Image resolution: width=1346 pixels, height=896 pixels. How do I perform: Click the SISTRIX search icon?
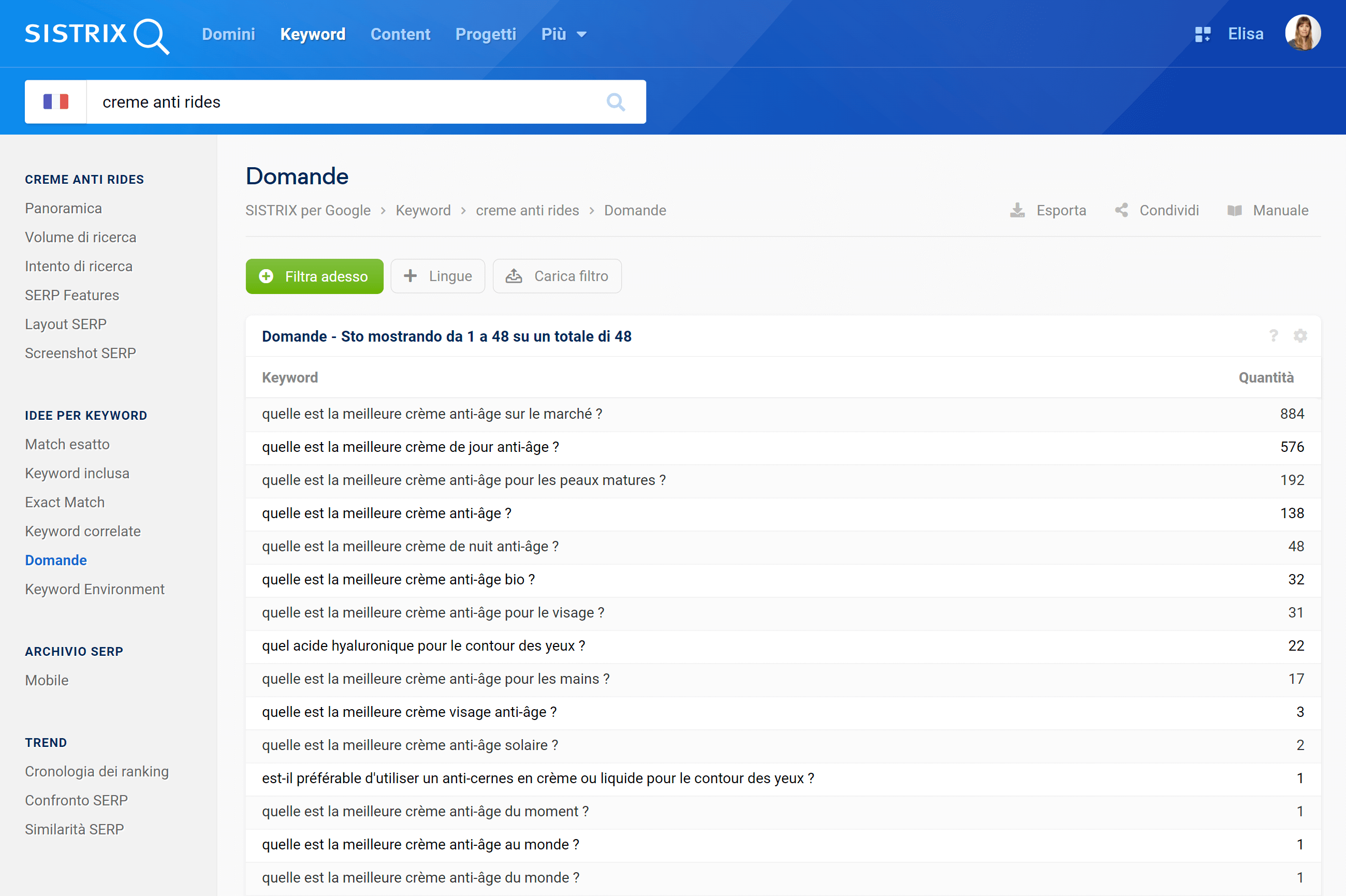click(x=617, y=101)
